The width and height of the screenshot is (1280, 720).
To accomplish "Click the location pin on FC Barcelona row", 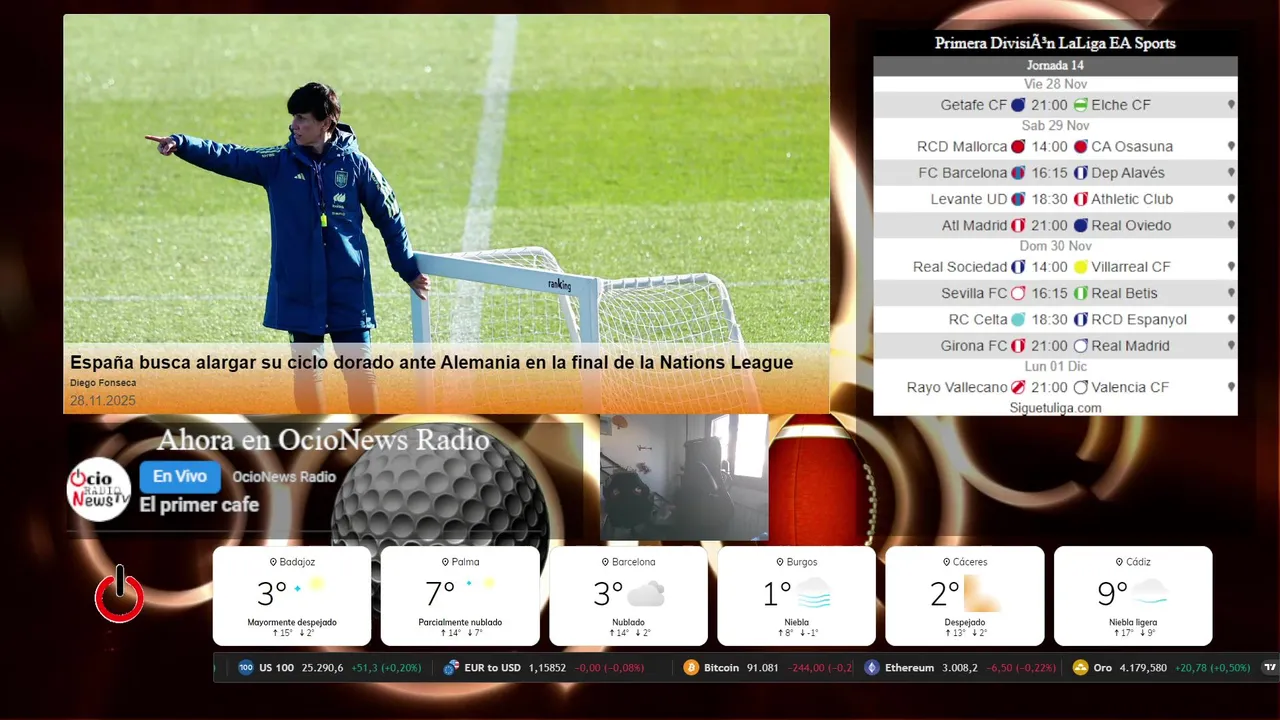I will [1231, 173].
